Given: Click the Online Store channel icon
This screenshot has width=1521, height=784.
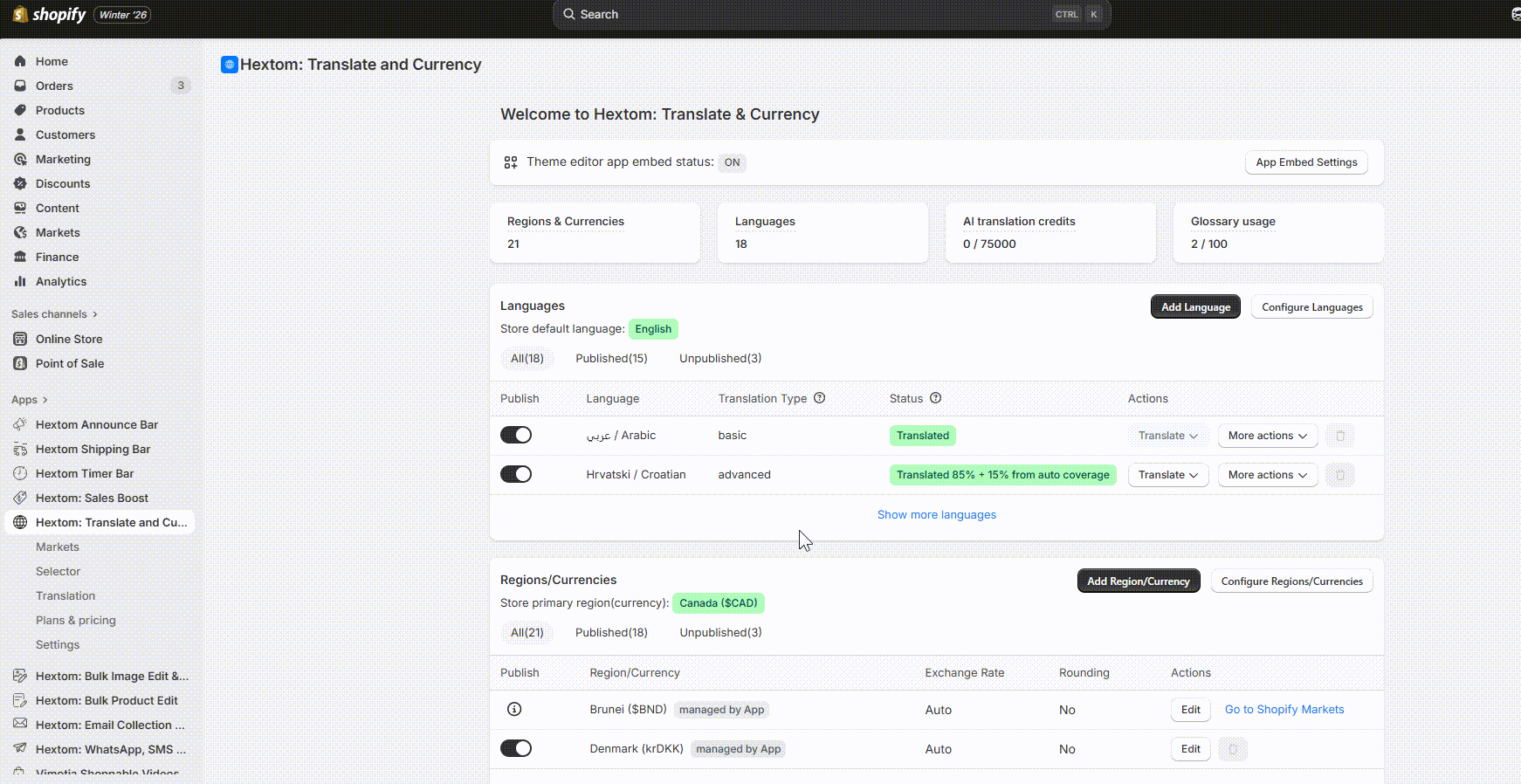Looking at the screenshot, I should 20,339.
